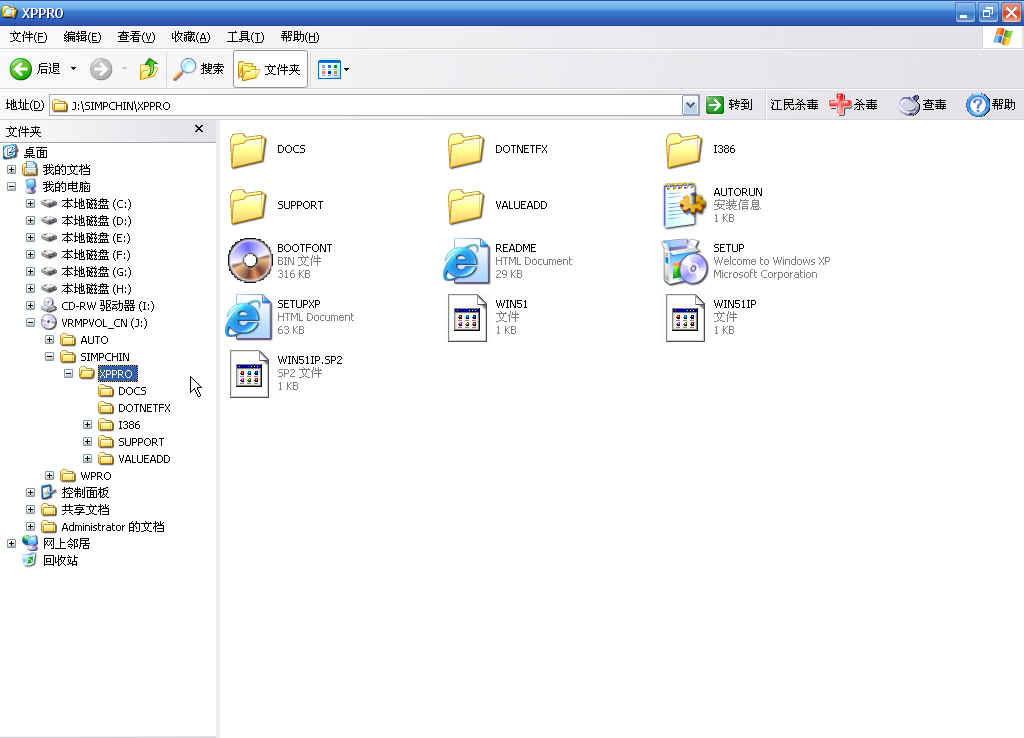Image resolution: width=1024 pixels, height=738 pixels.
Task: Select the DOTNETFX folder icon in file list
Action: [466, 150]
